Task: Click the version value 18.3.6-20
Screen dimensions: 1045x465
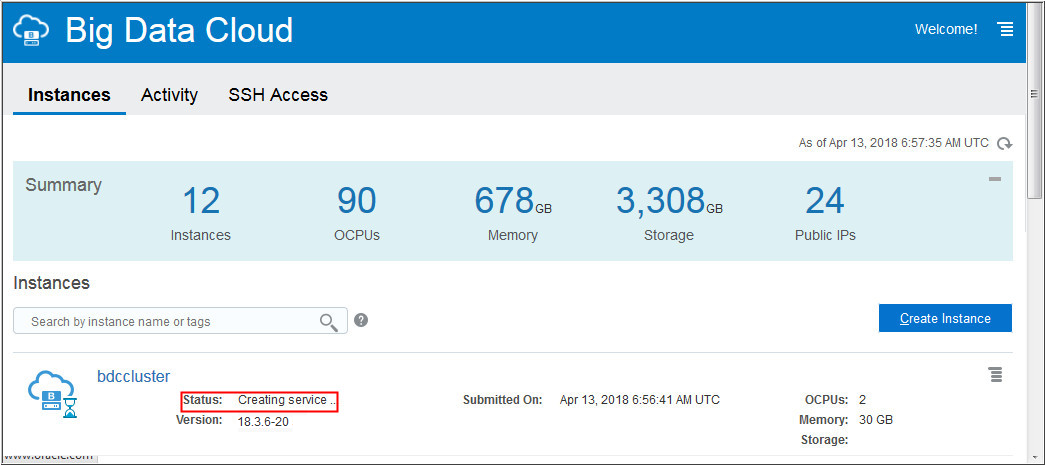Action: click(263, 422)
